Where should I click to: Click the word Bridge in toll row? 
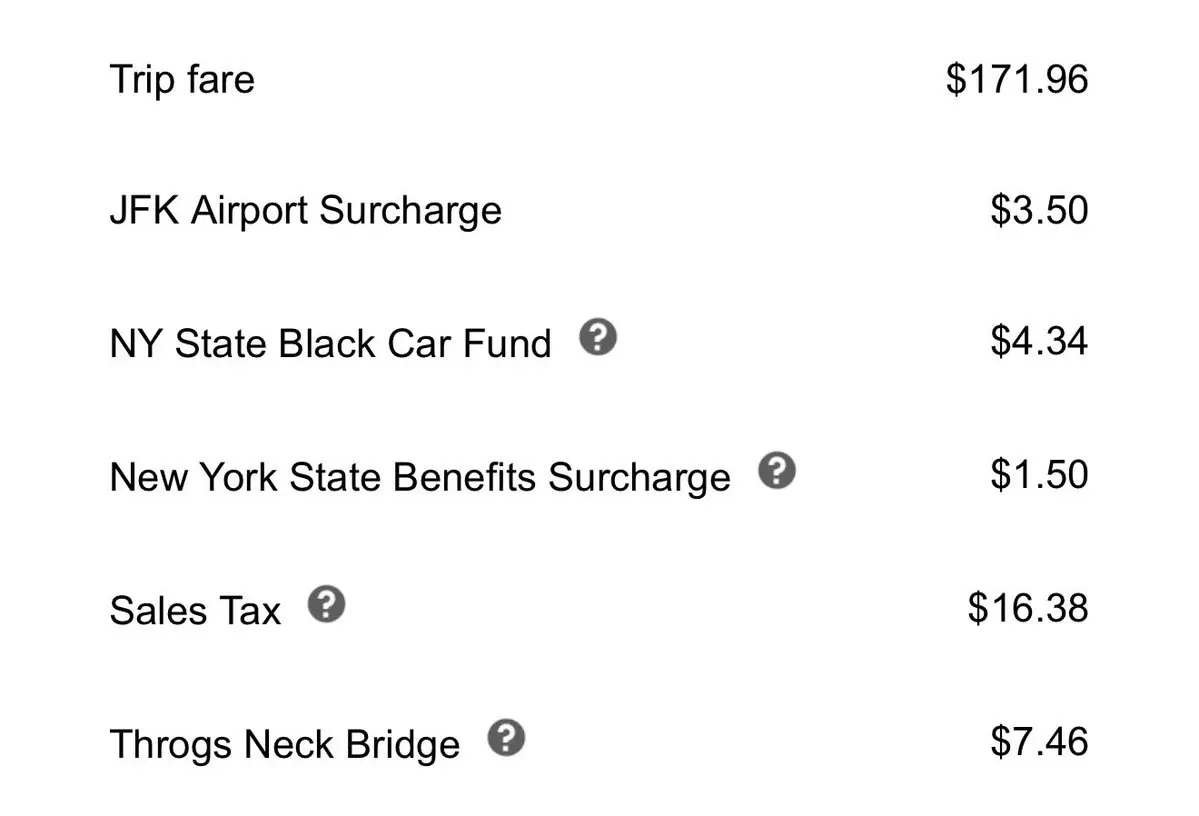point(403,745)
